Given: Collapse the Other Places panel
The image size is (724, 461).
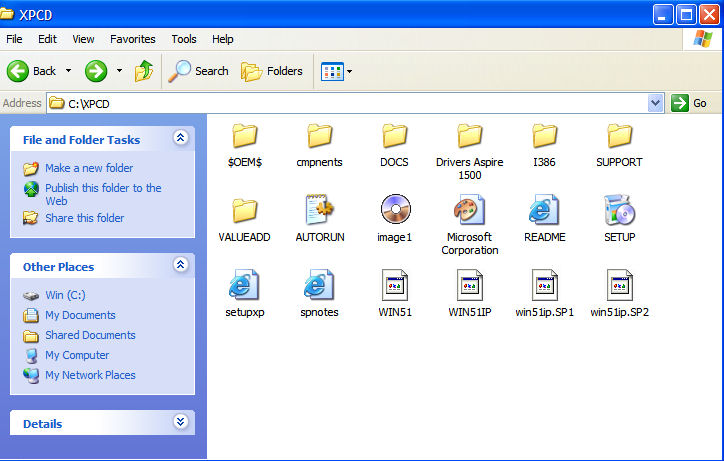Looking at the screenshot, I should (x=180, y=264).
